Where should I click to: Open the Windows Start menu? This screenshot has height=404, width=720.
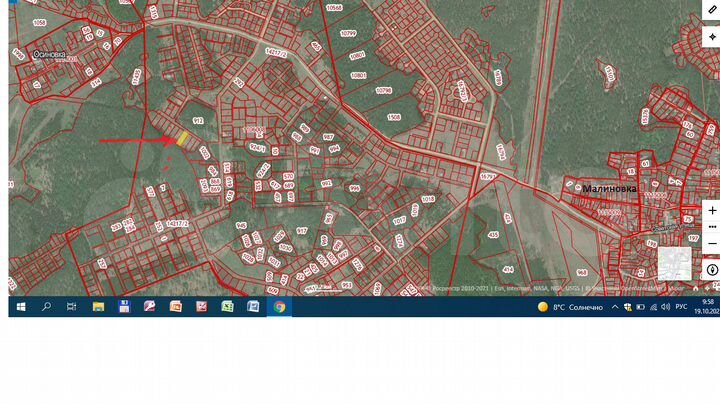pos(20,307)
